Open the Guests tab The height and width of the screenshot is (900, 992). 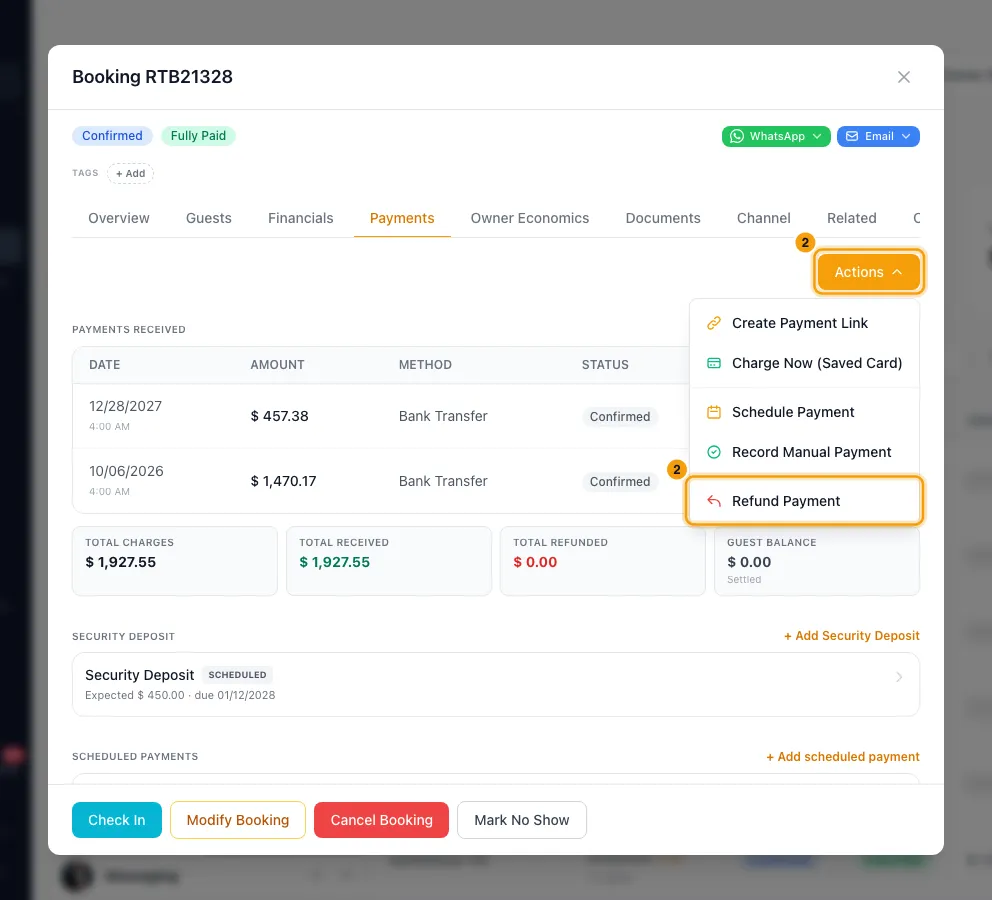[209, 218]
